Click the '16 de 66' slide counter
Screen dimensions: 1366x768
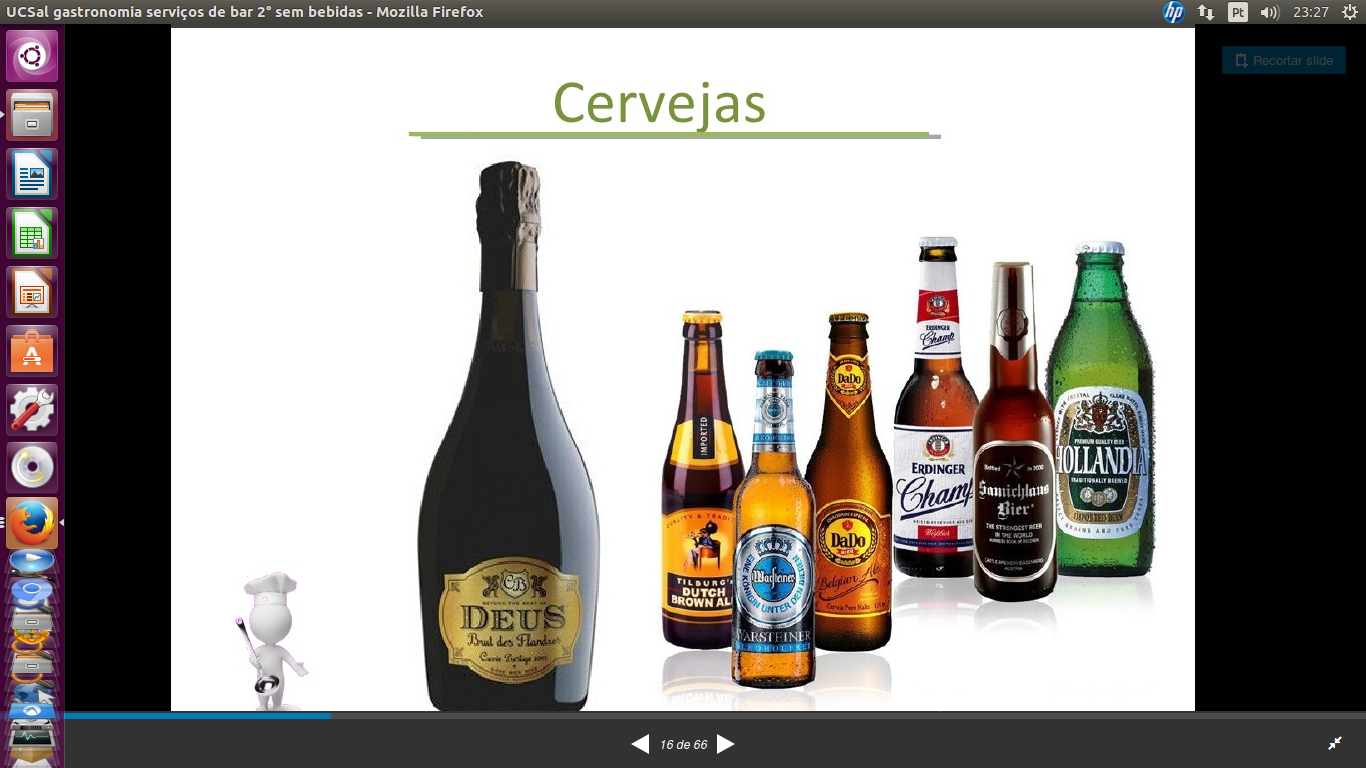[683, 745]
